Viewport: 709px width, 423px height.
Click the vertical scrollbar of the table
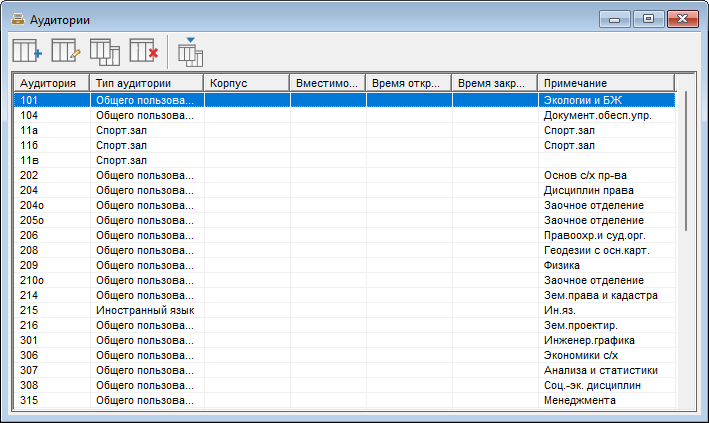pos(686,160)
